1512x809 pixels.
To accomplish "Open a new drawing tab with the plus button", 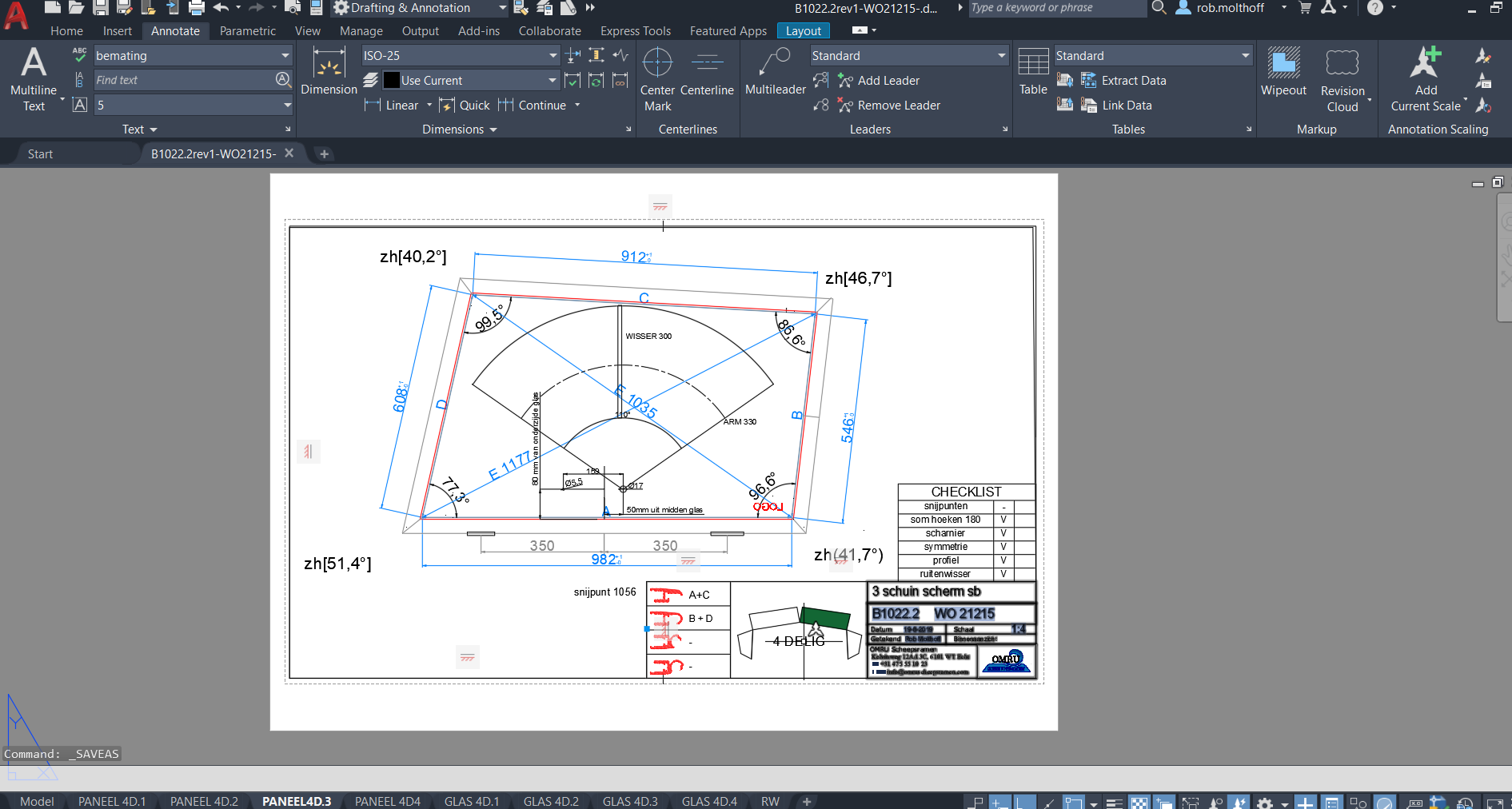I will [x=324, y=153].
